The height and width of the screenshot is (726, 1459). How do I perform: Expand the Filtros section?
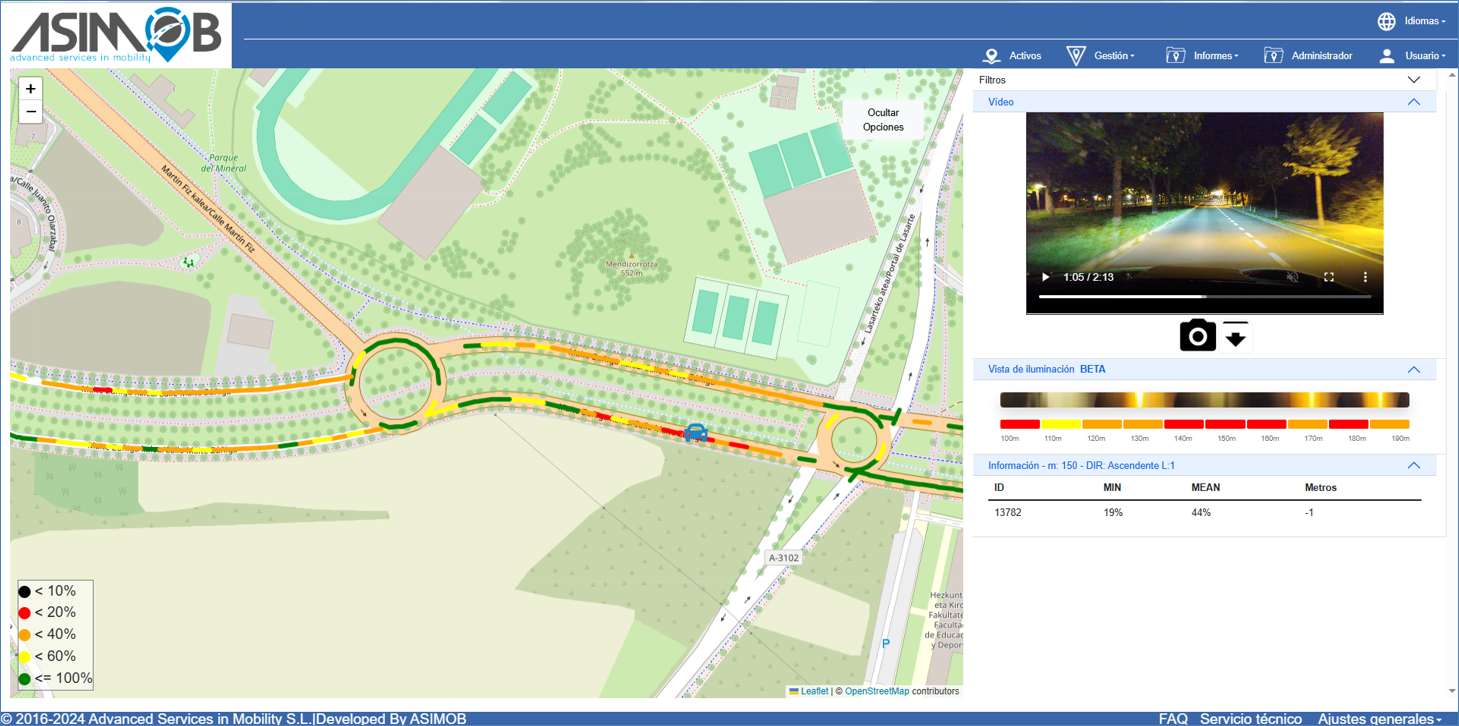(x=1413, y=80)
